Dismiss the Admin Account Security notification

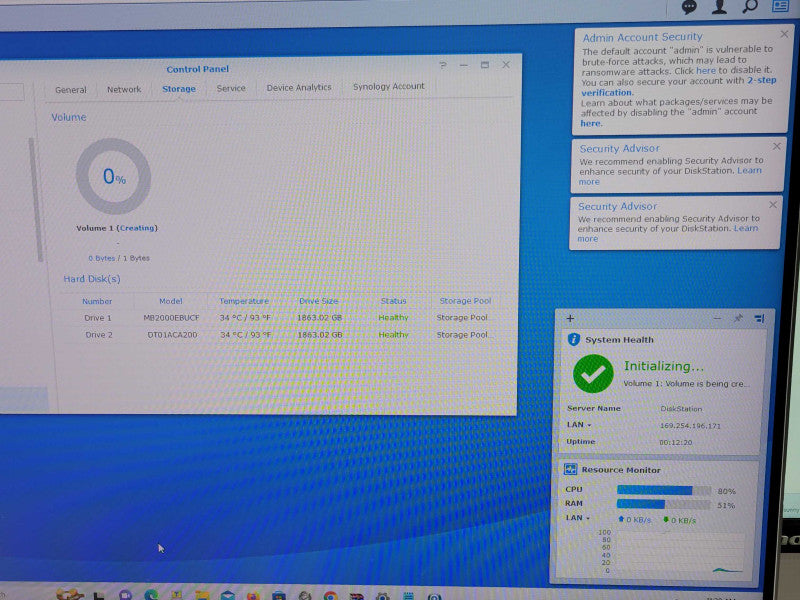click(784, 34)
